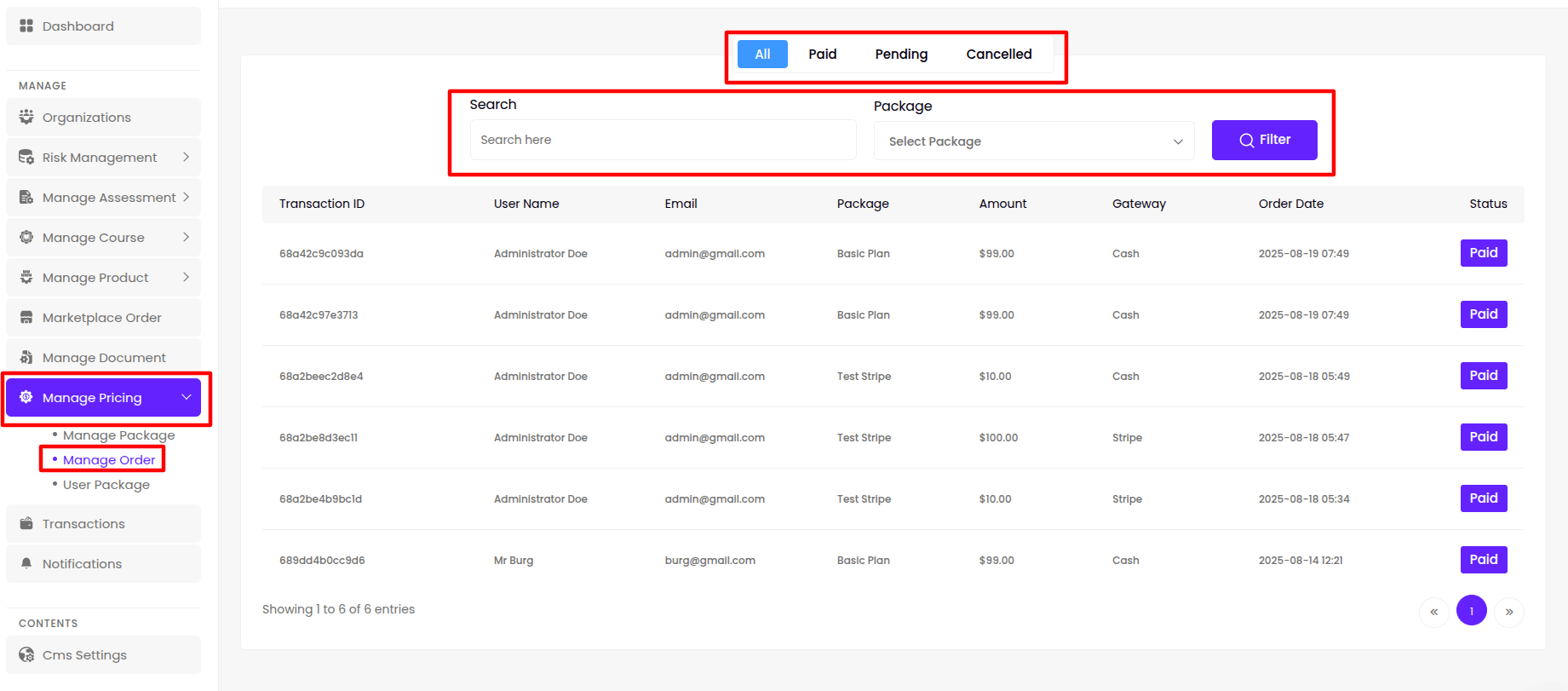
Task: Switch to the Cancelled orders tab
Action: point(998,54)
